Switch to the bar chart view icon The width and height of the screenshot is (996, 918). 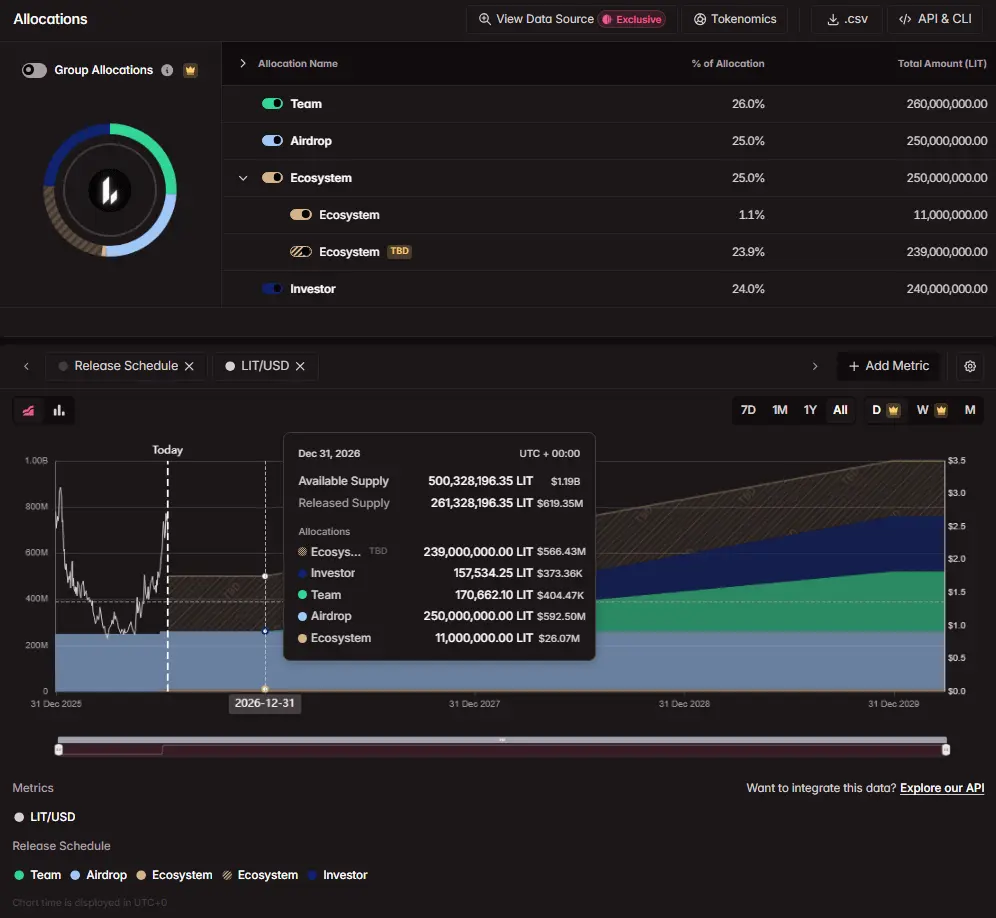click(x=59, y=410)
